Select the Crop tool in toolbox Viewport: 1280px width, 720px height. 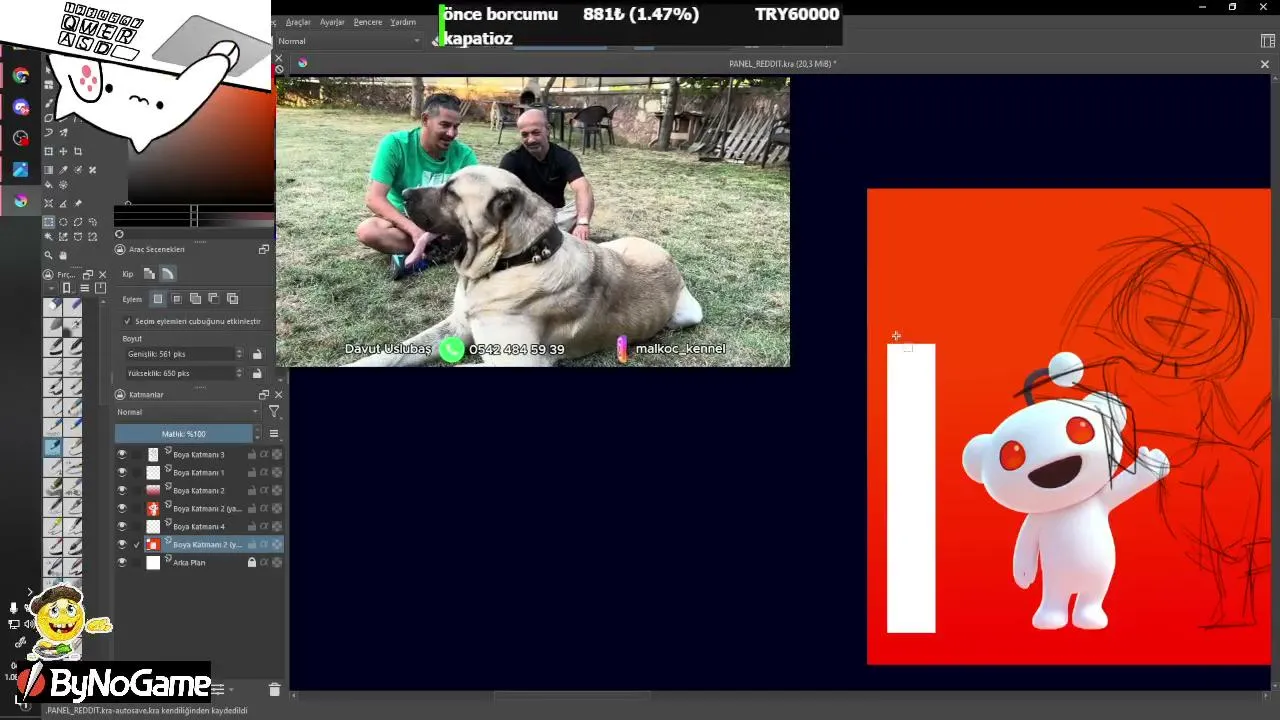coord(78,151)
